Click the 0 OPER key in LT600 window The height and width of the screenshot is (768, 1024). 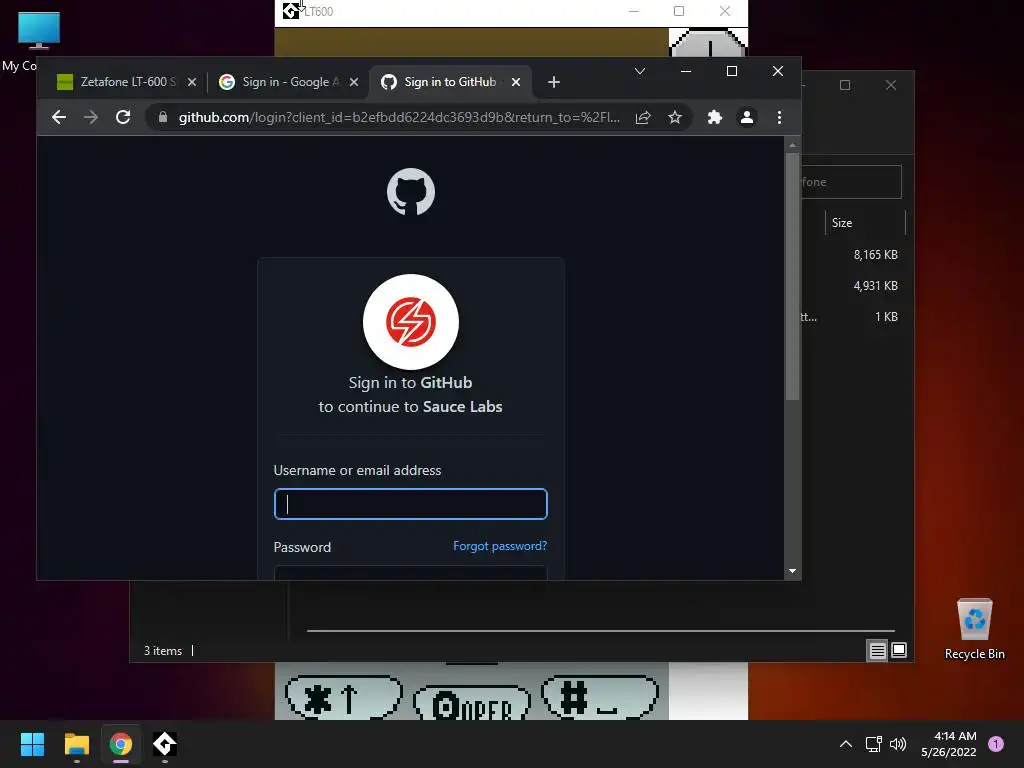tap(472, 703)
